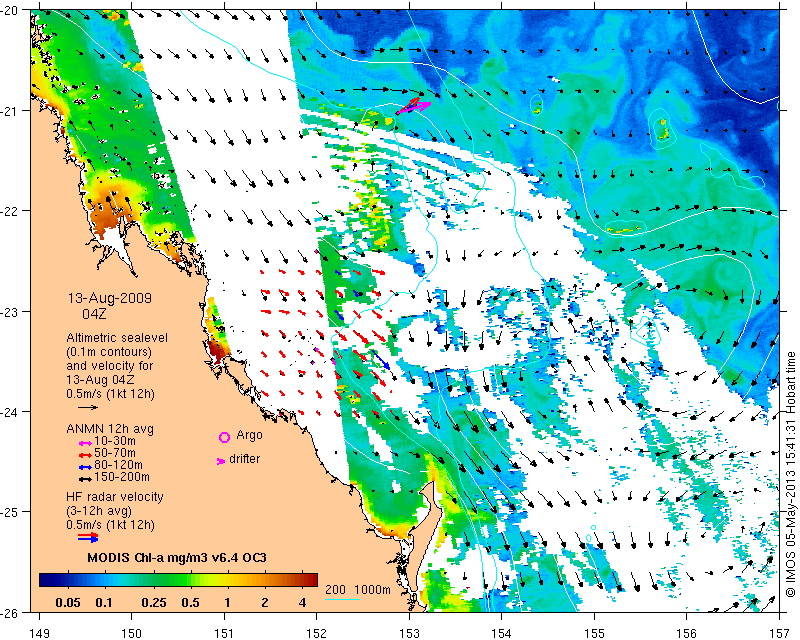Screen dimensions: 800x640
Task: Click the date label 13-Aug-2009
Action: (110, 298)
